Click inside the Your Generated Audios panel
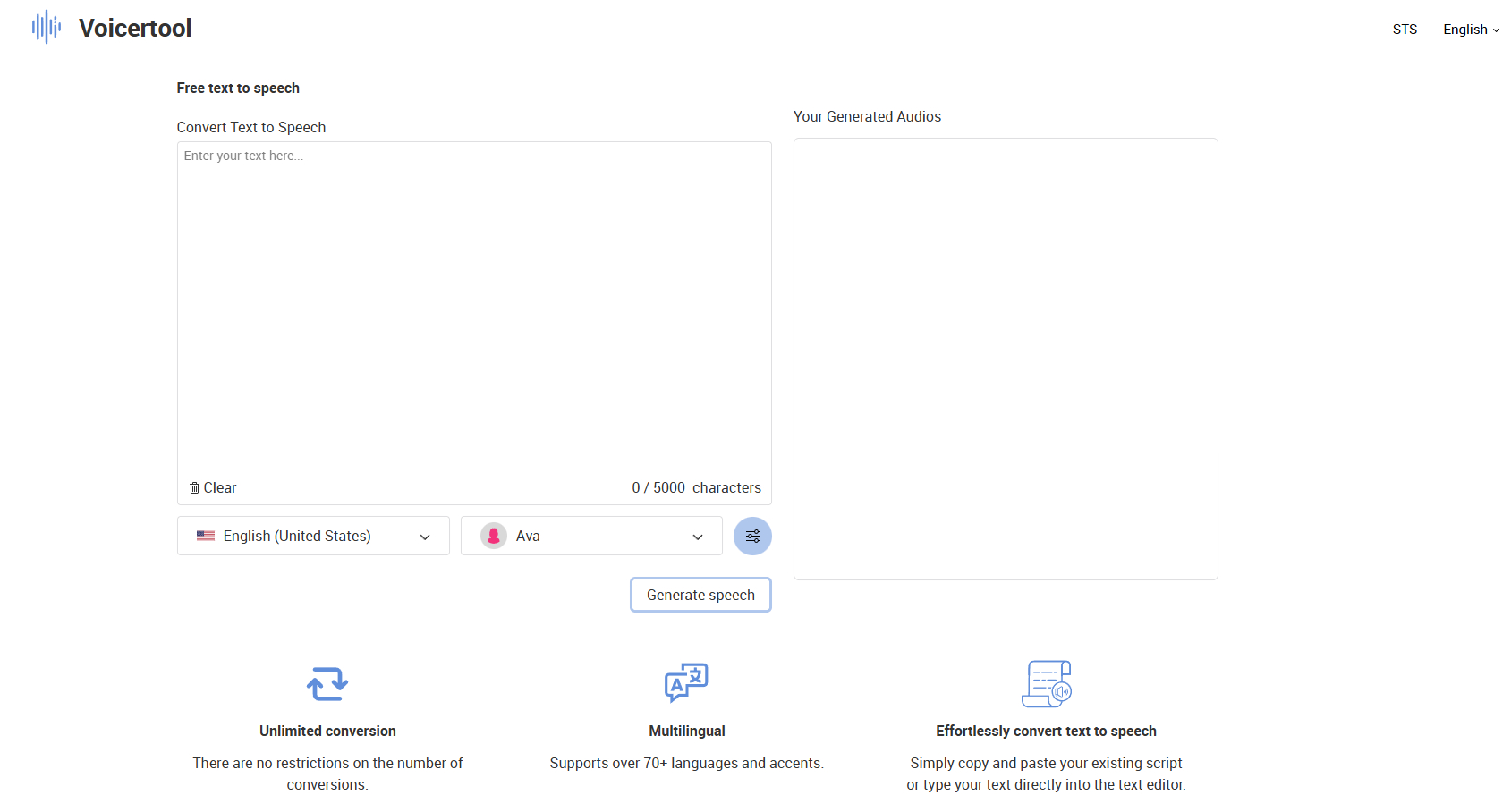The image size is (1511, 812). (x=1006, y=358)
